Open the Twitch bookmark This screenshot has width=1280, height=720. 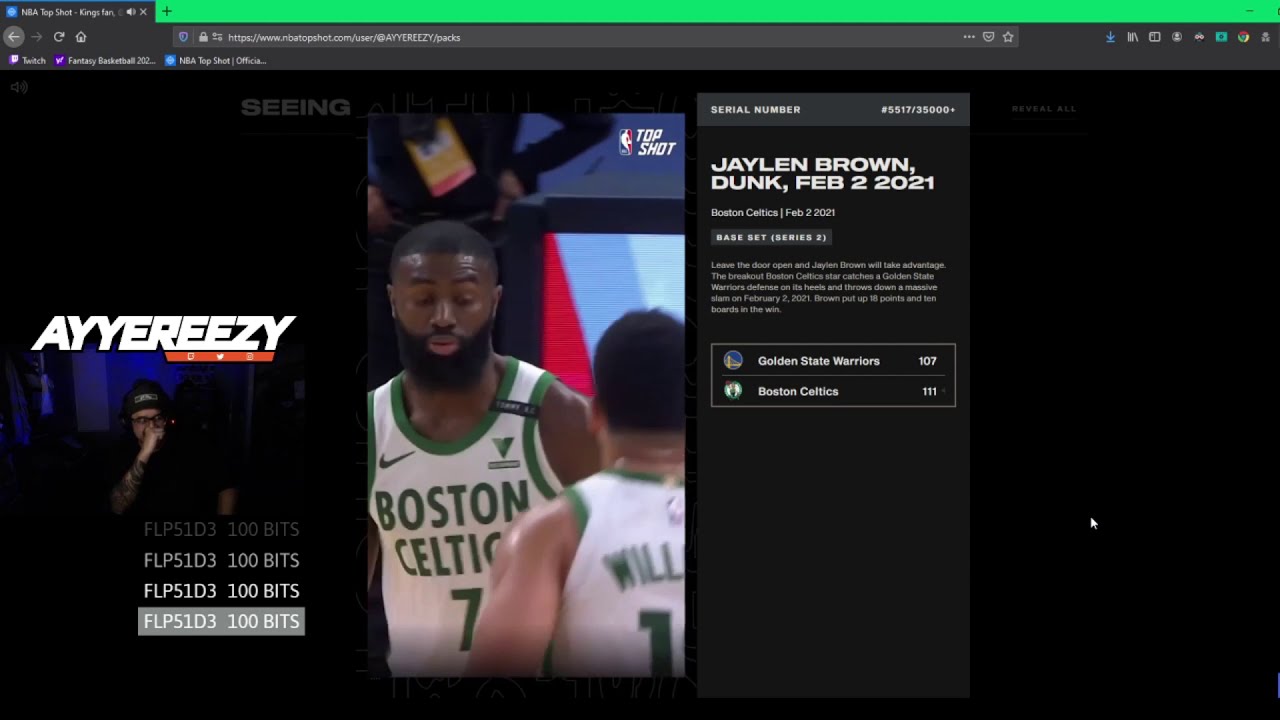point(28,60)
